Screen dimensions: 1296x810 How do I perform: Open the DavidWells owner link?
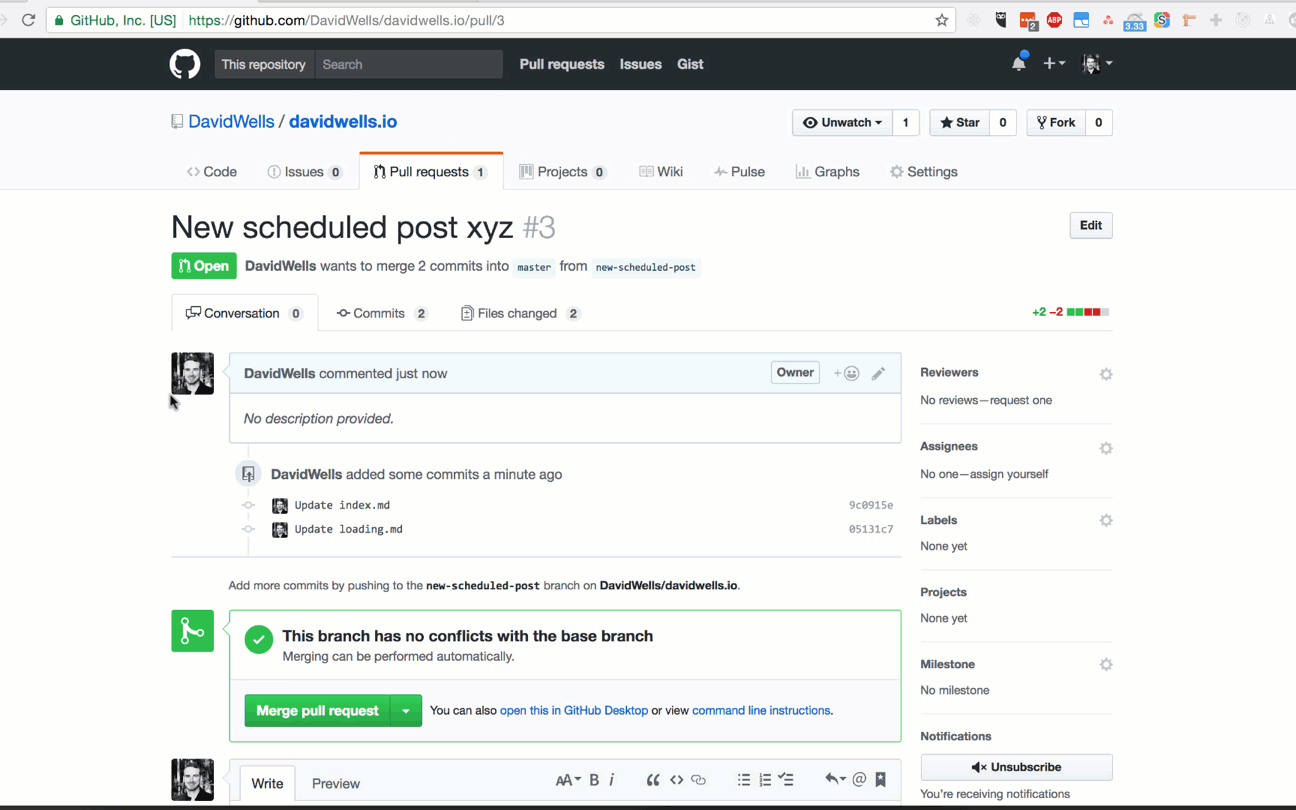(231, 122)
